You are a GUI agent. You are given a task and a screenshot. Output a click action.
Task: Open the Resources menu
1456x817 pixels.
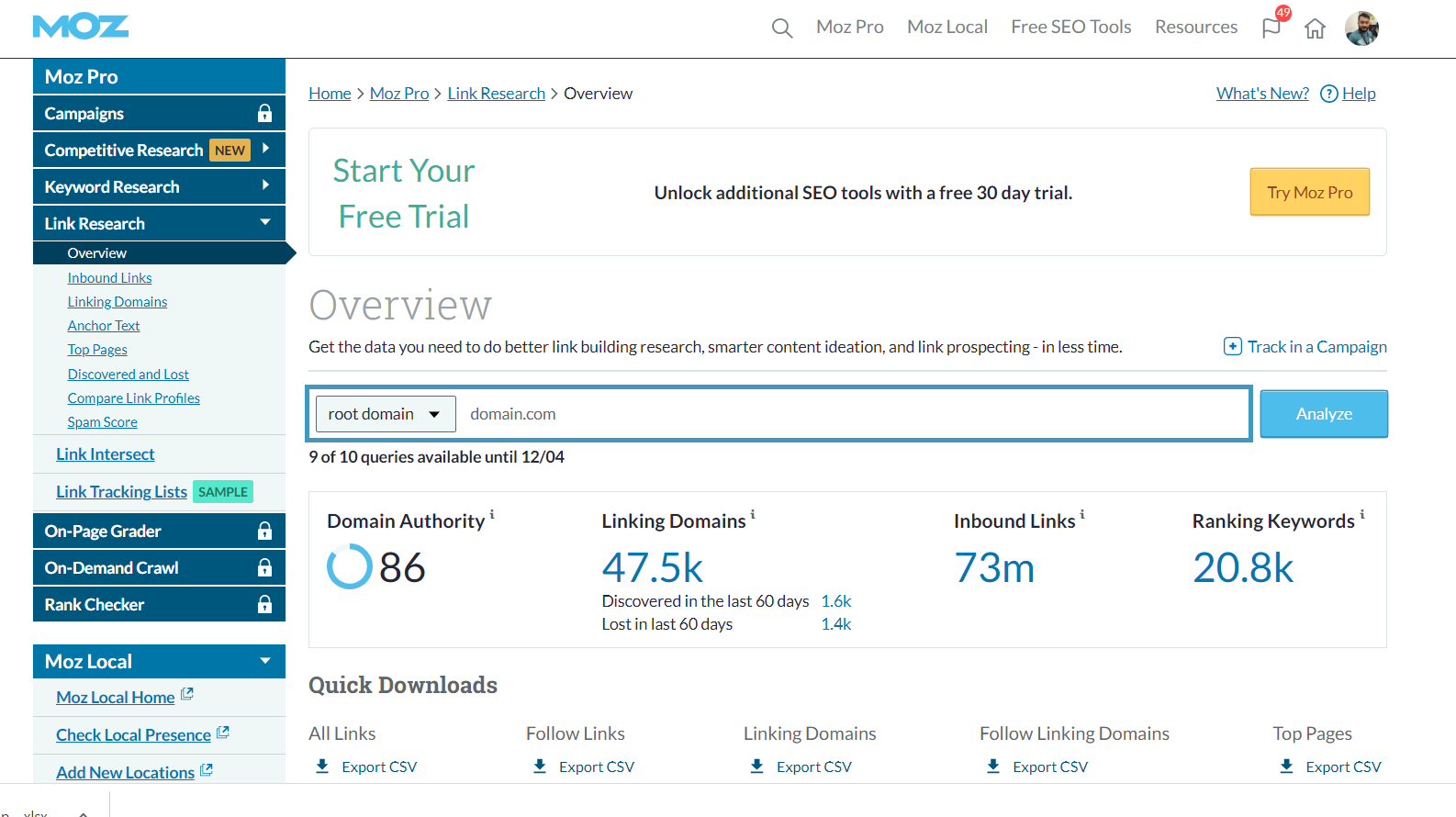(x=1195, y=28)
